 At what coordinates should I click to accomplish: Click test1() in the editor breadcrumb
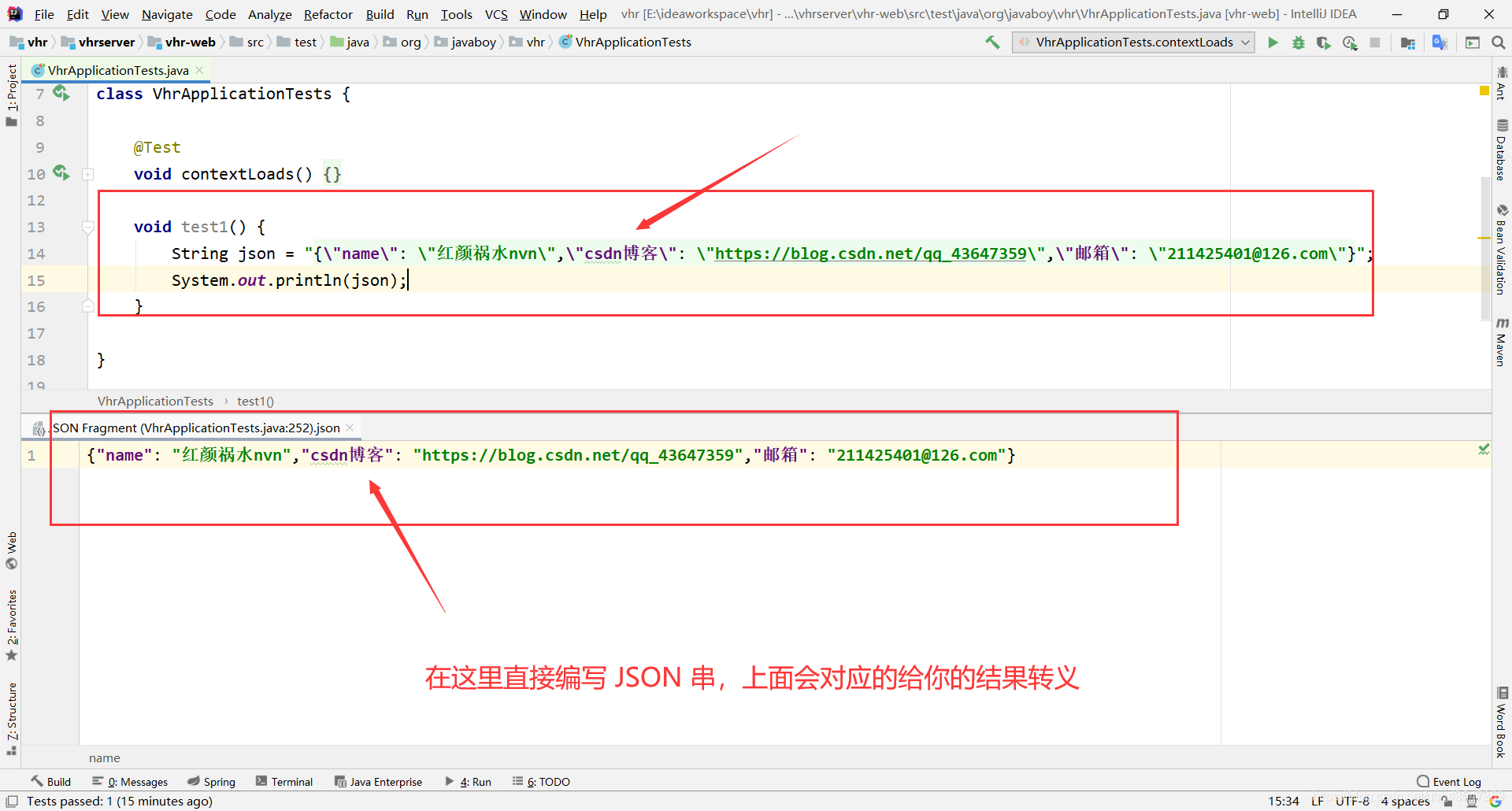[x=255, y=401]
